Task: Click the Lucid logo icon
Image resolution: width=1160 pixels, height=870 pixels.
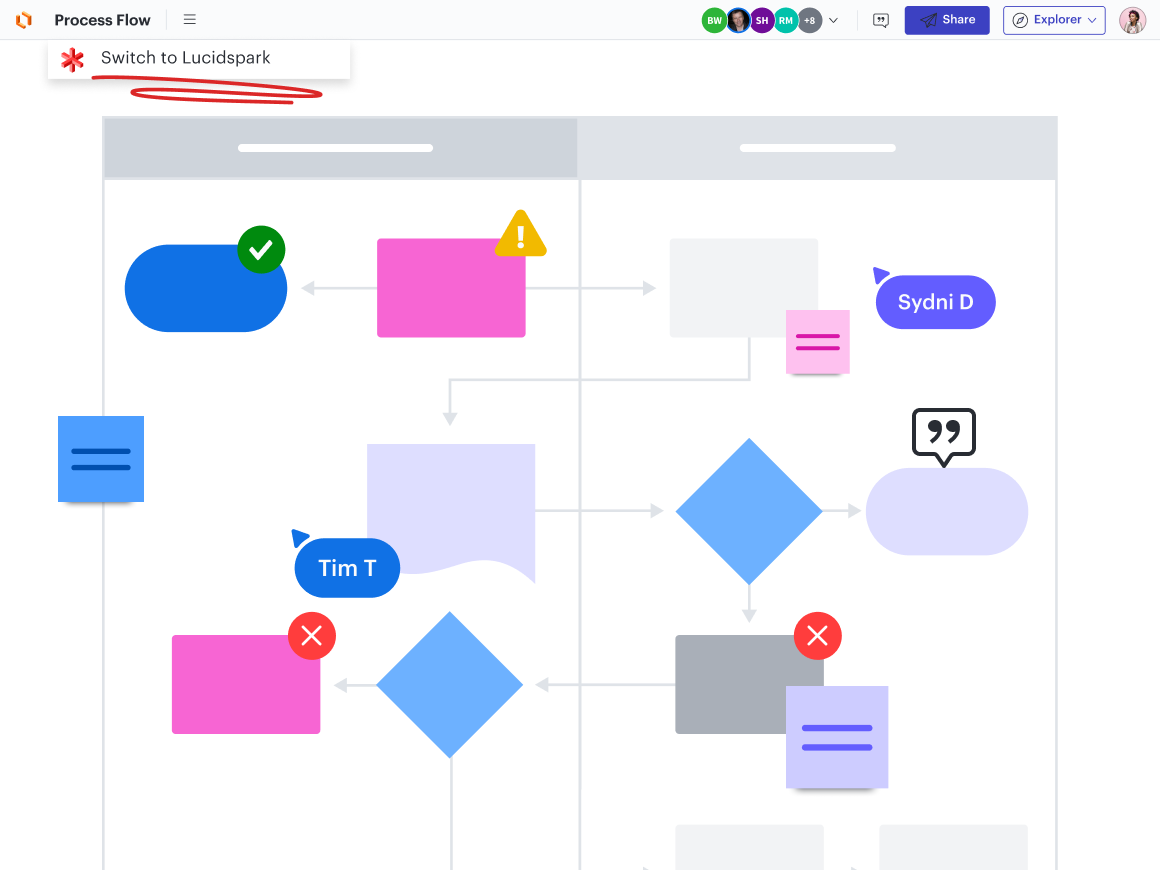Action: pyautogui.click(x=24, y=20)
